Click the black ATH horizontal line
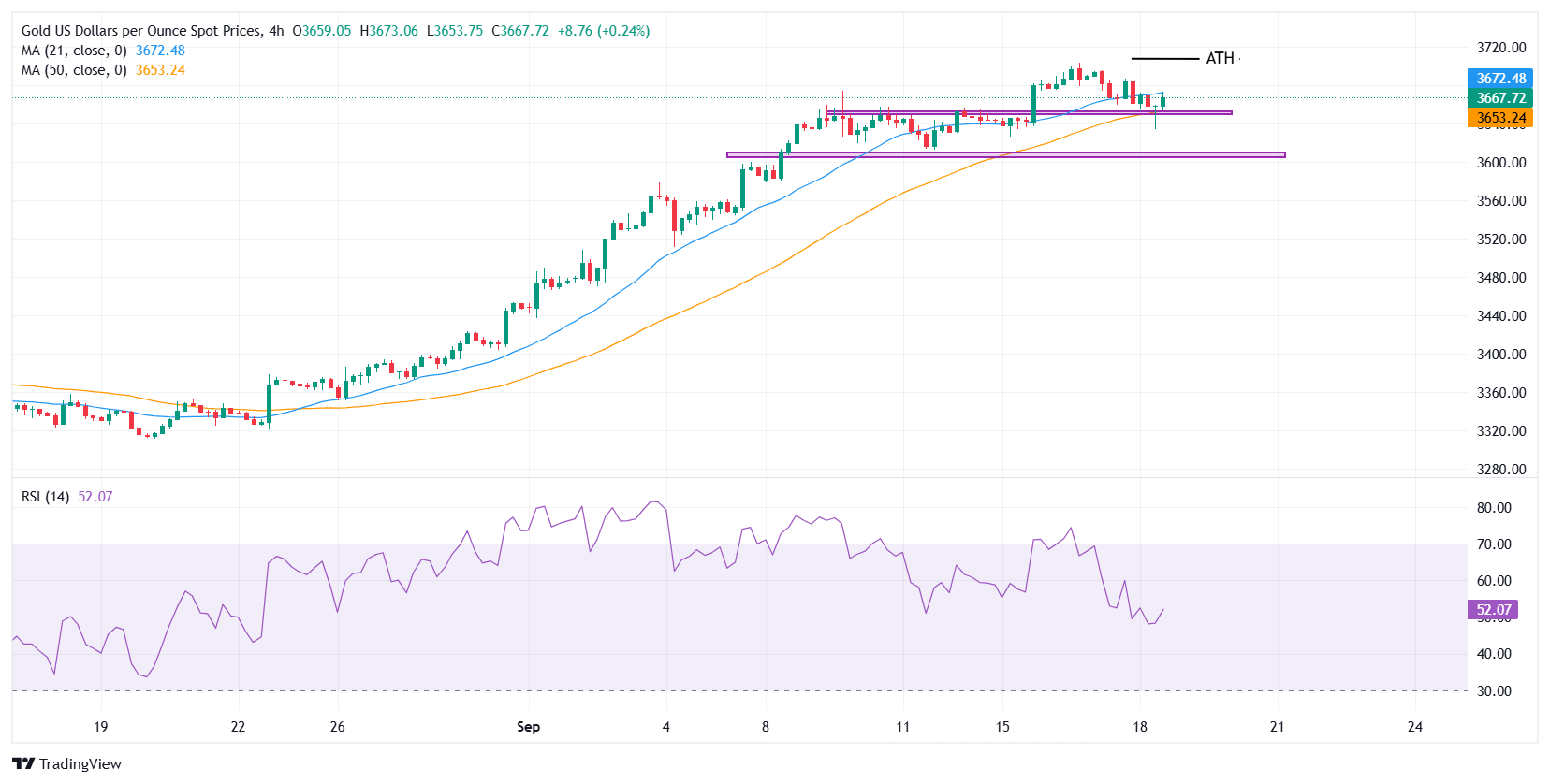Image resolution: width=1550 pixels, height=784 pixels. point(1165,59)
